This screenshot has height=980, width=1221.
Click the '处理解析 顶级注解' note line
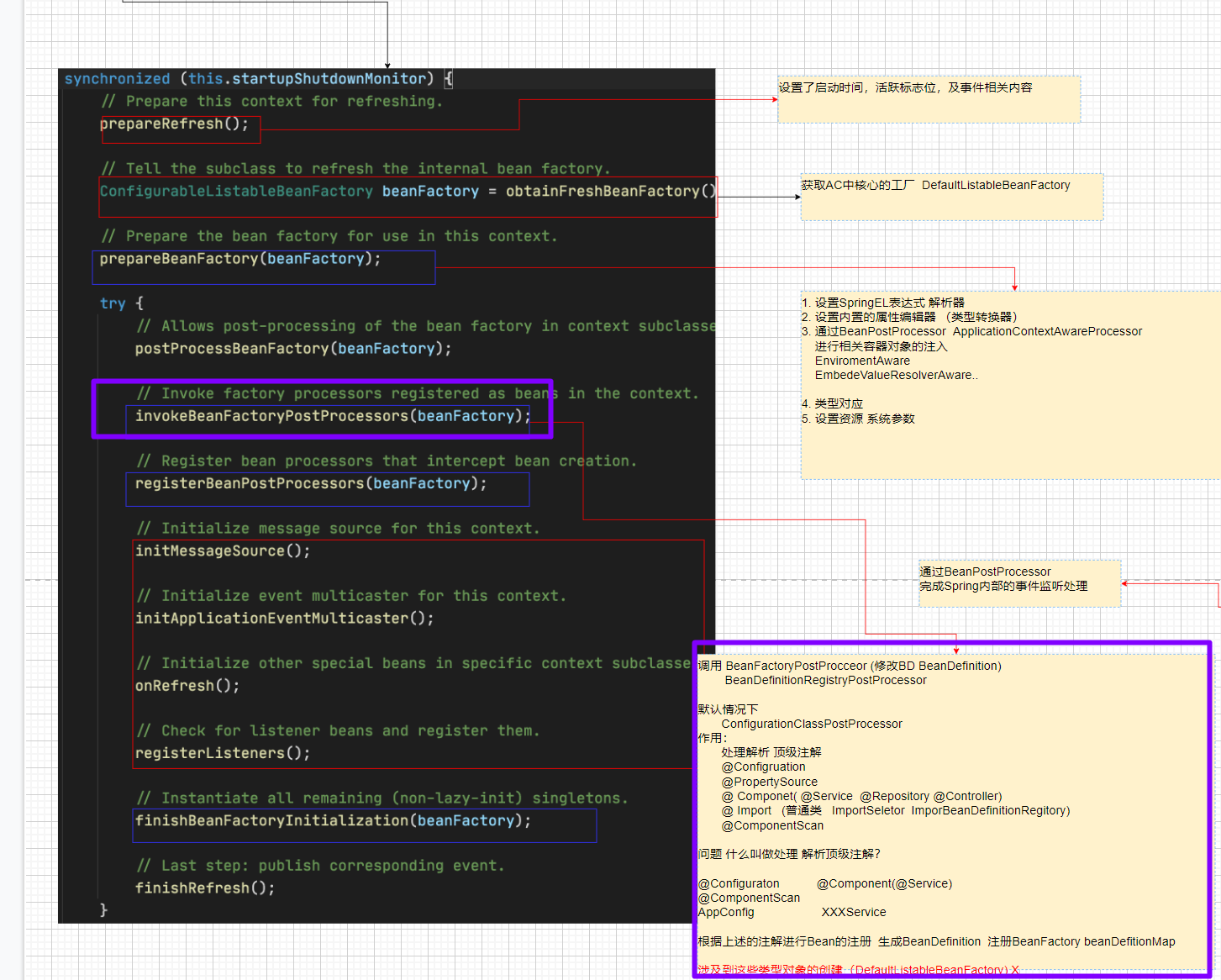[771, 752]
